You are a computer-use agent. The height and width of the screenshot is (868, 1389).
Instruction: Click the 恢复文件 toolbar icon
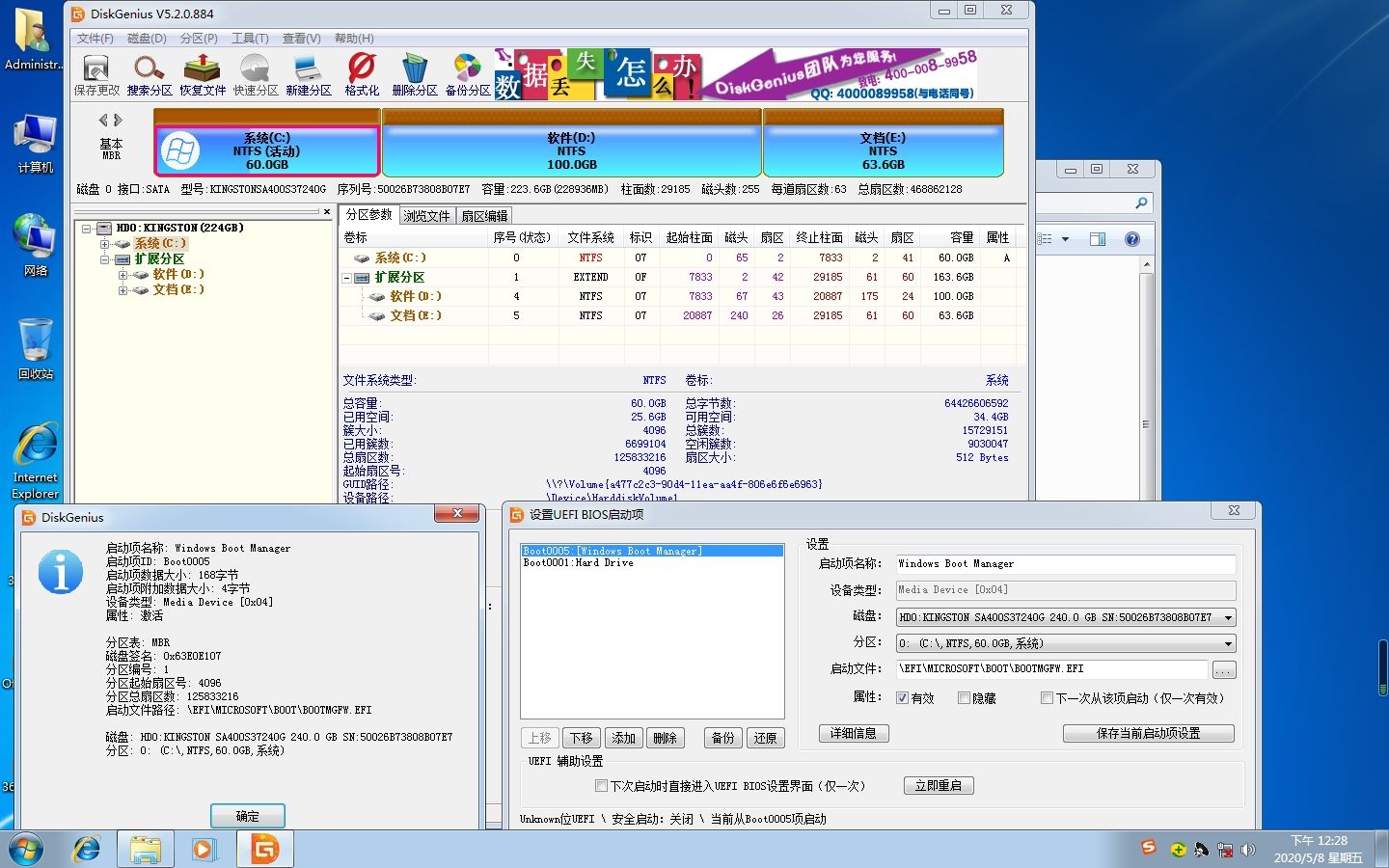[x=203, y=75]
